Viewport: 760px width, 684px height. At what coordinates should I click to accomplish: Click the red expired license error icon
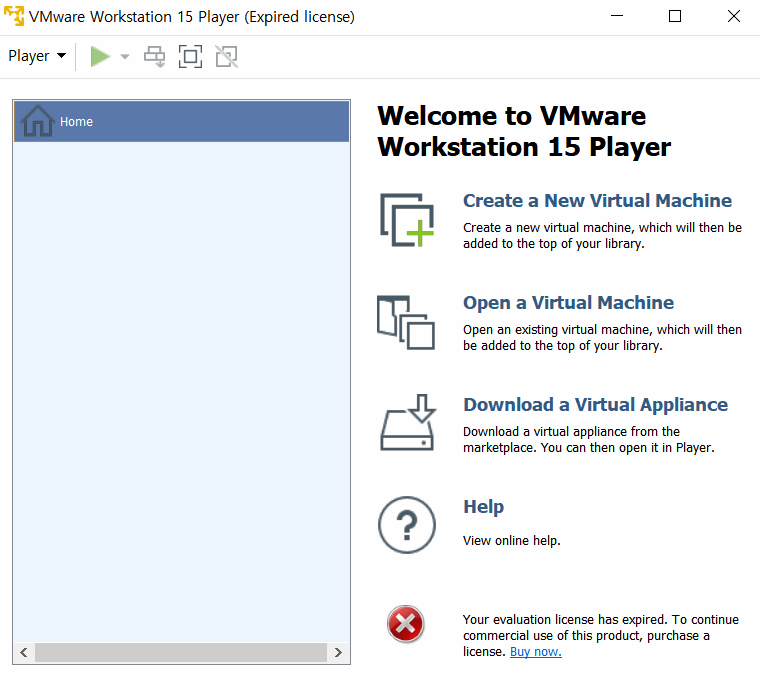(406, 624)
